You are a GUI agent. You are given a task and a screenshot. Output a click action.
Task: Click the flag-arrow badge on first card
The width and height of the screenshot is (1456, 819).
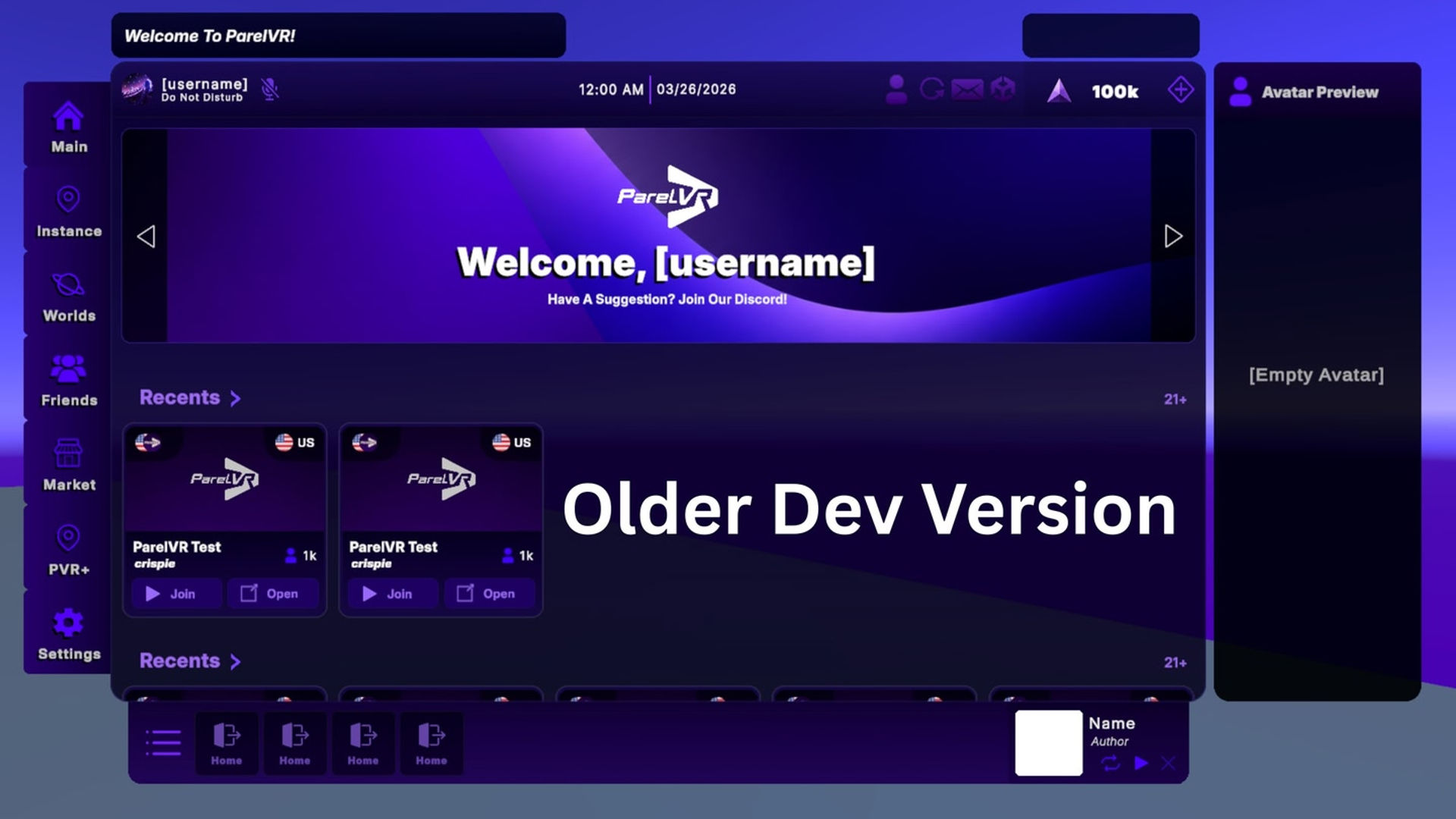tap(148, 442)
